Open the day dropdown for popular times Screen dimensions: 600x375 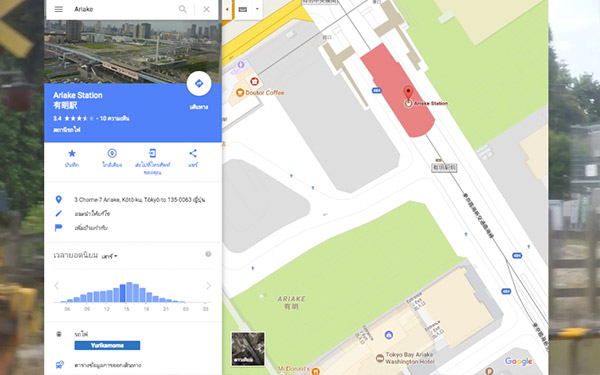109,256
